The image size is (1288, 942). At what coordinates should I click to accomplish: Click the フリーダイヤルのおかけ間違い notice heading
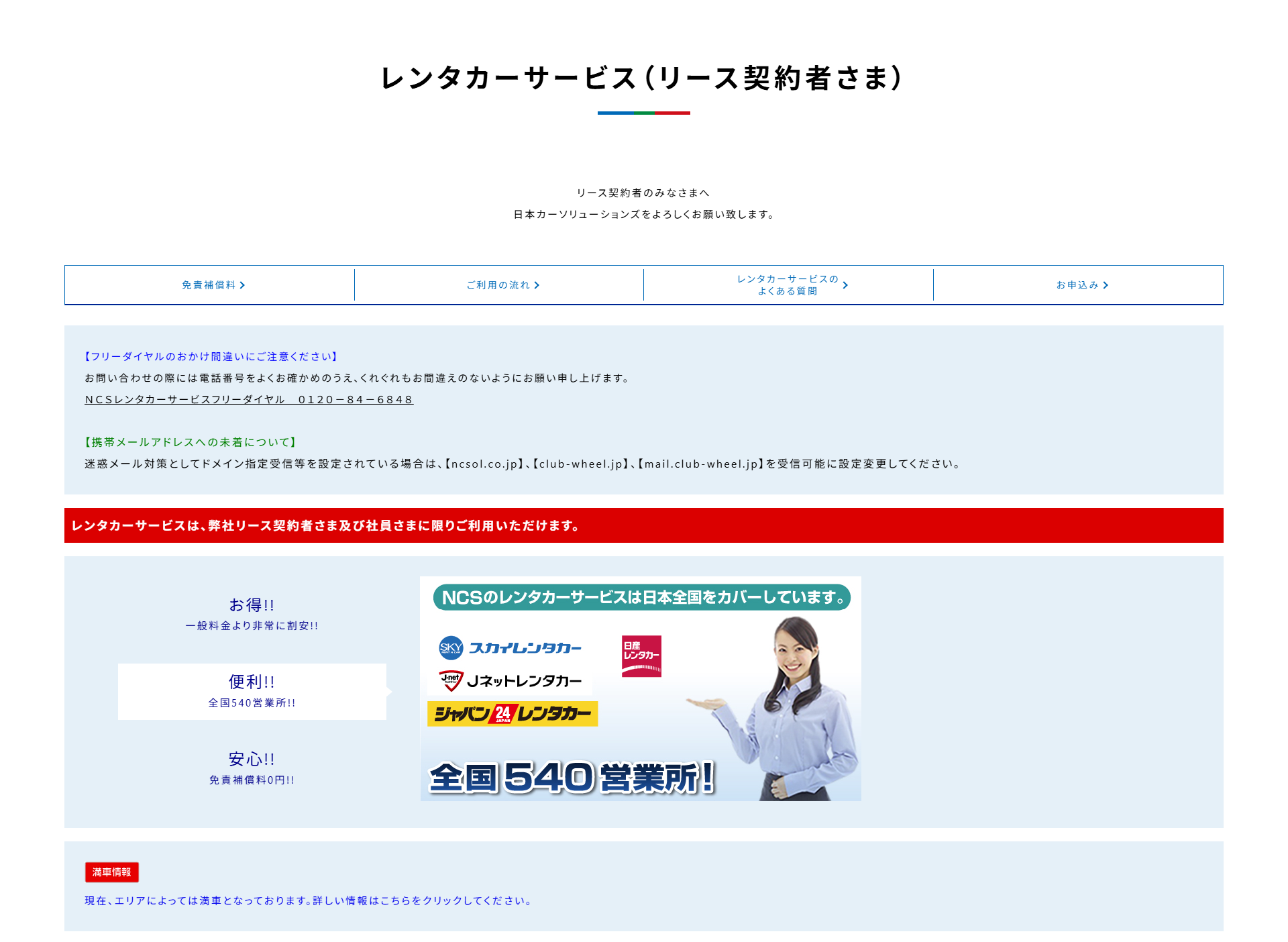211,357
